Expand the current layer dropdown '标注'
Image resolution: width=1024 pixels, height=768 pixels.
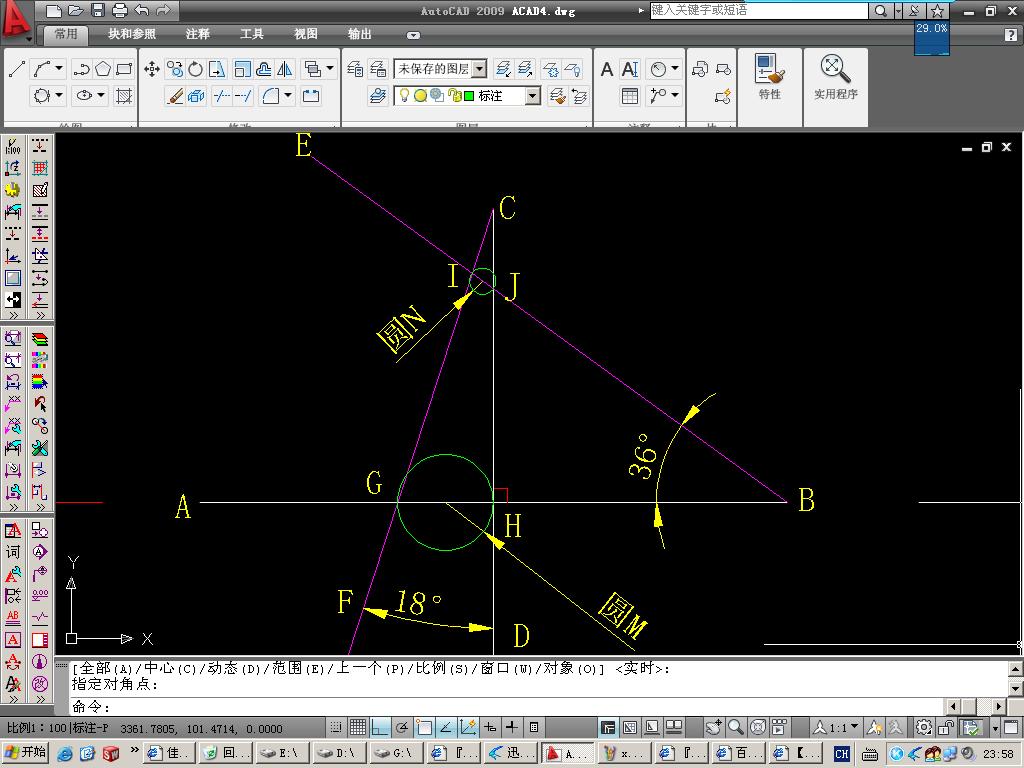click(x=533, y=96)
